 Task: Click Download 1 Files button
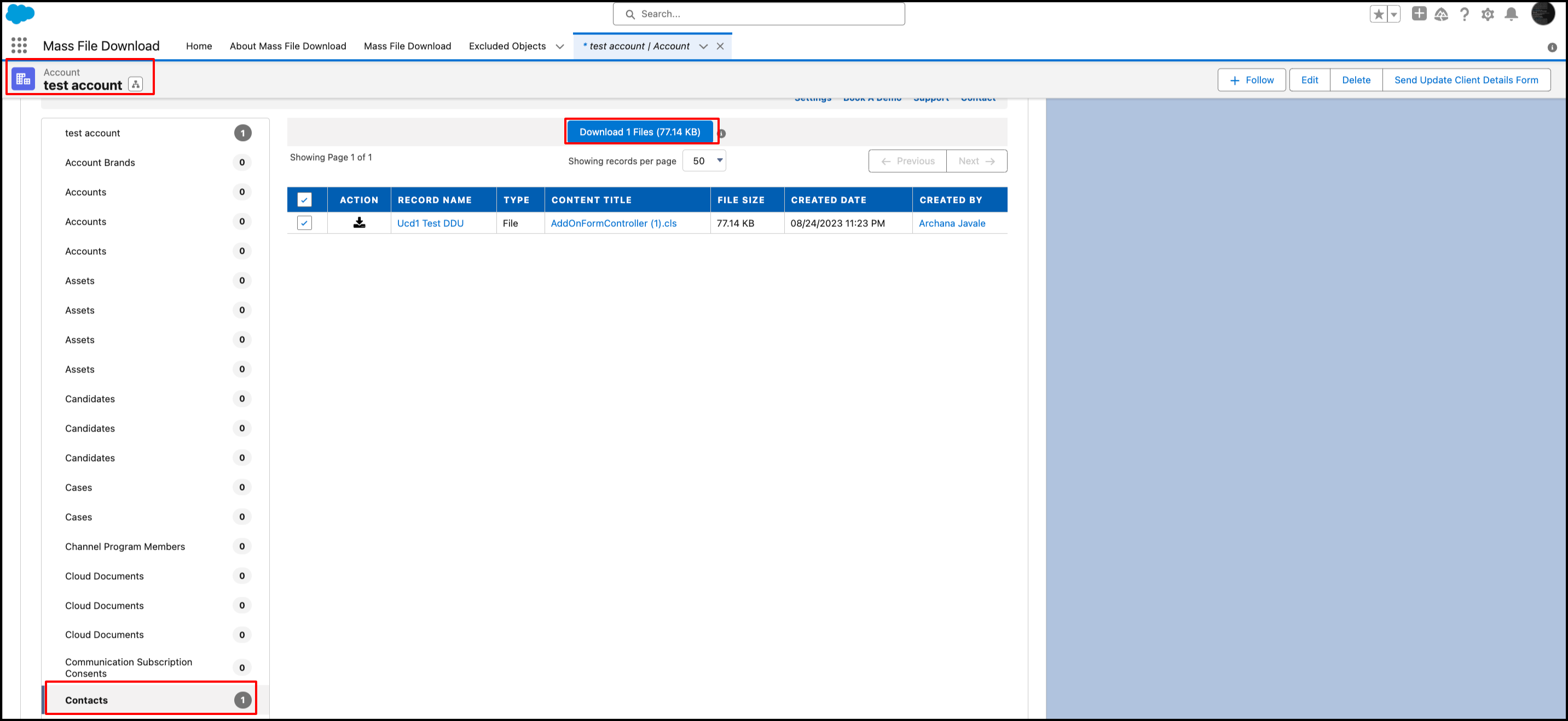639,132
